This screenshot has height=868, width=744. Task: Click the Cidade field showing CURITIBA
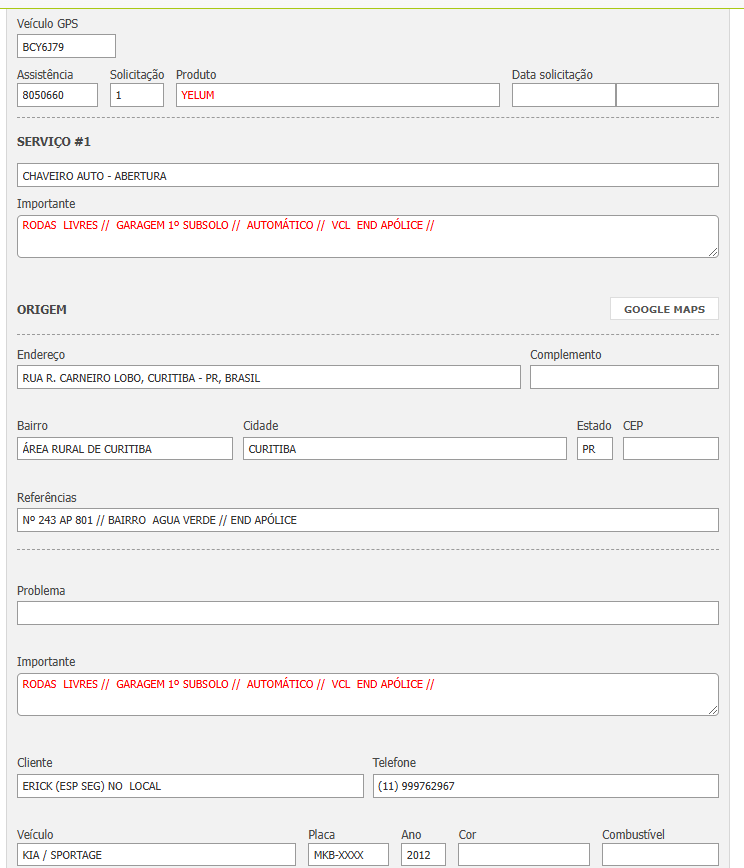(x=404, y=449)
